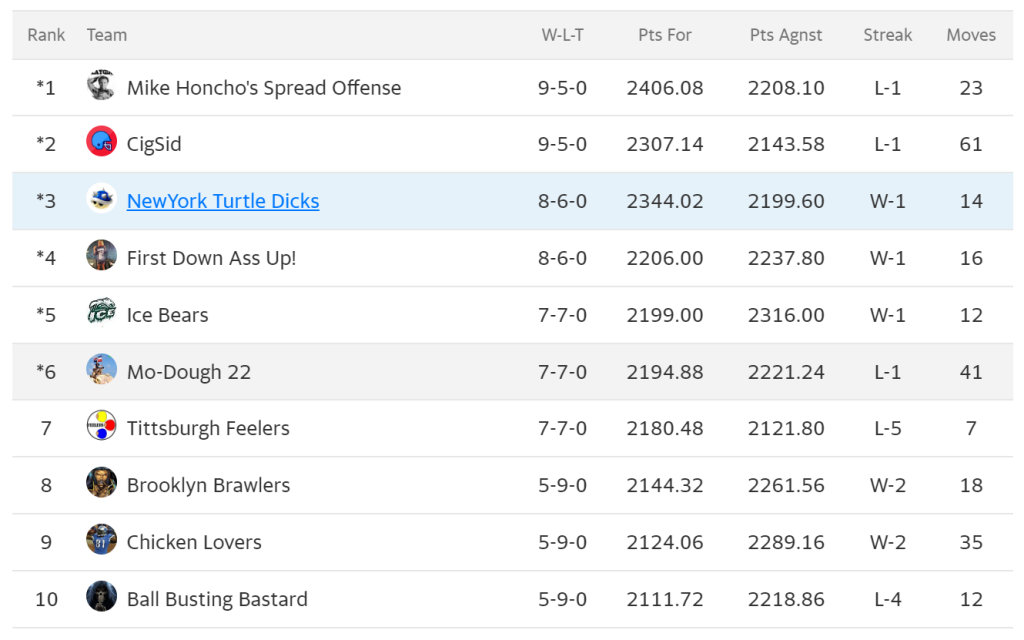The height and width of the screenshot is (640, 1024).
Task: Click Mike Honcho's Spread Offense team avatar
Action: pyautogui.click(x=101, y=86)
